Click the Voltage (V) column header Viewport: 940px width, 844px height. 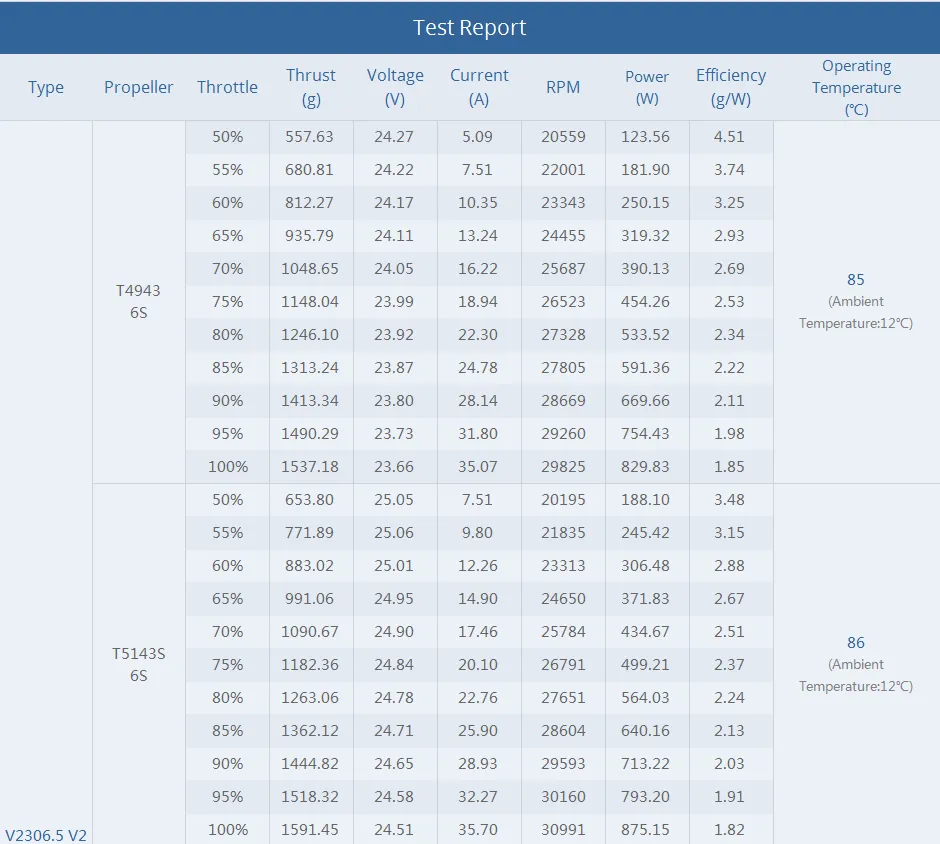(x=395, y=87)
